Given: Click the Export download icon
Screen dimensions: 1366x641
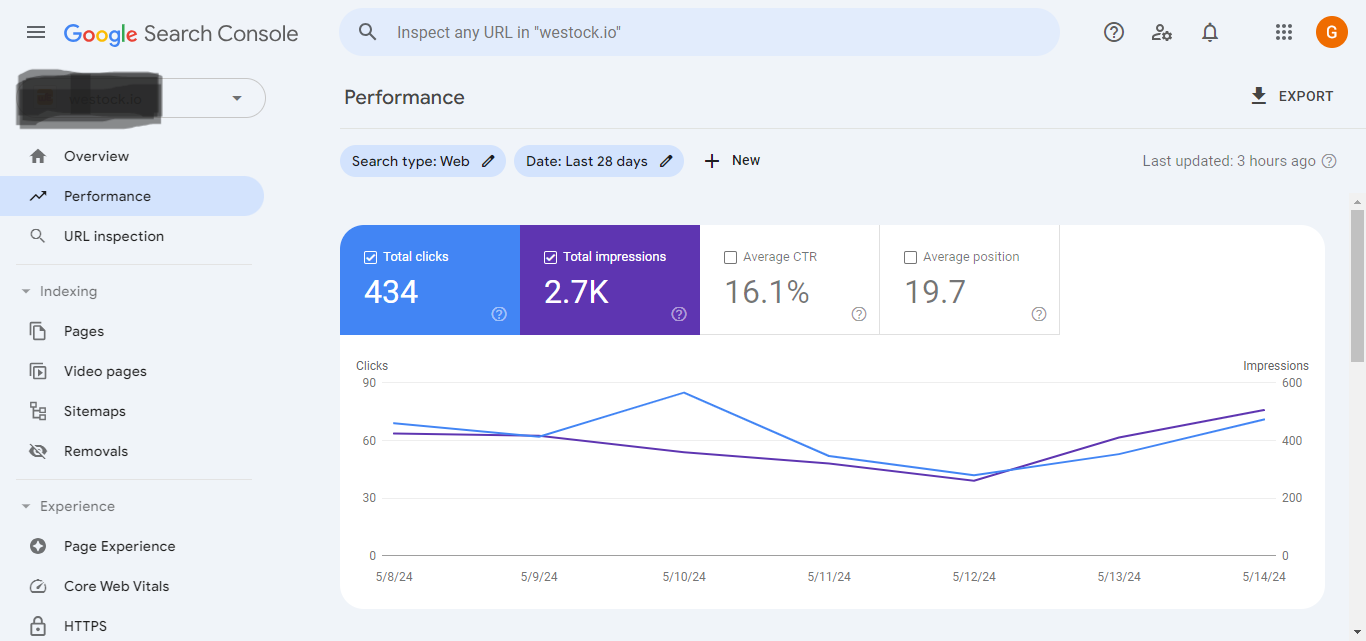Looking at the screenshot, I should point(1258,96).
